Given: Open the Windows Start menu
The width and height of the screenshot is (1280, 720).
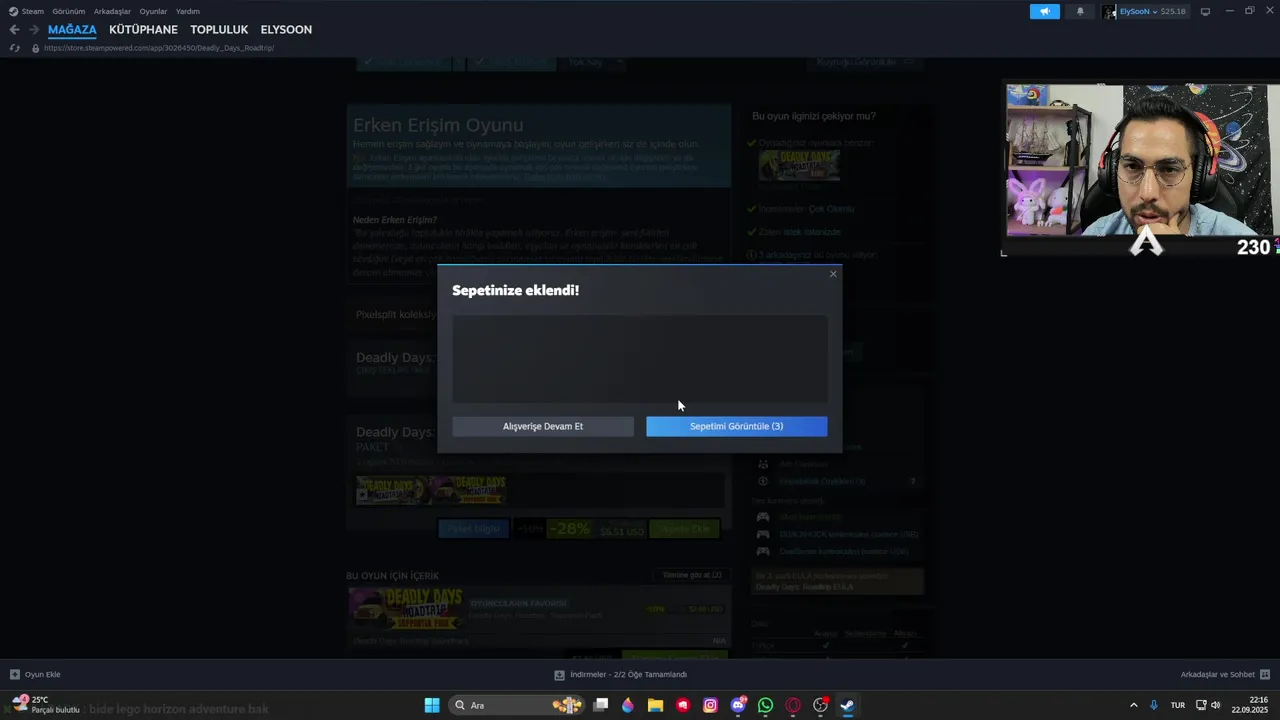Looking at the screenshot, I should [432, 705].
